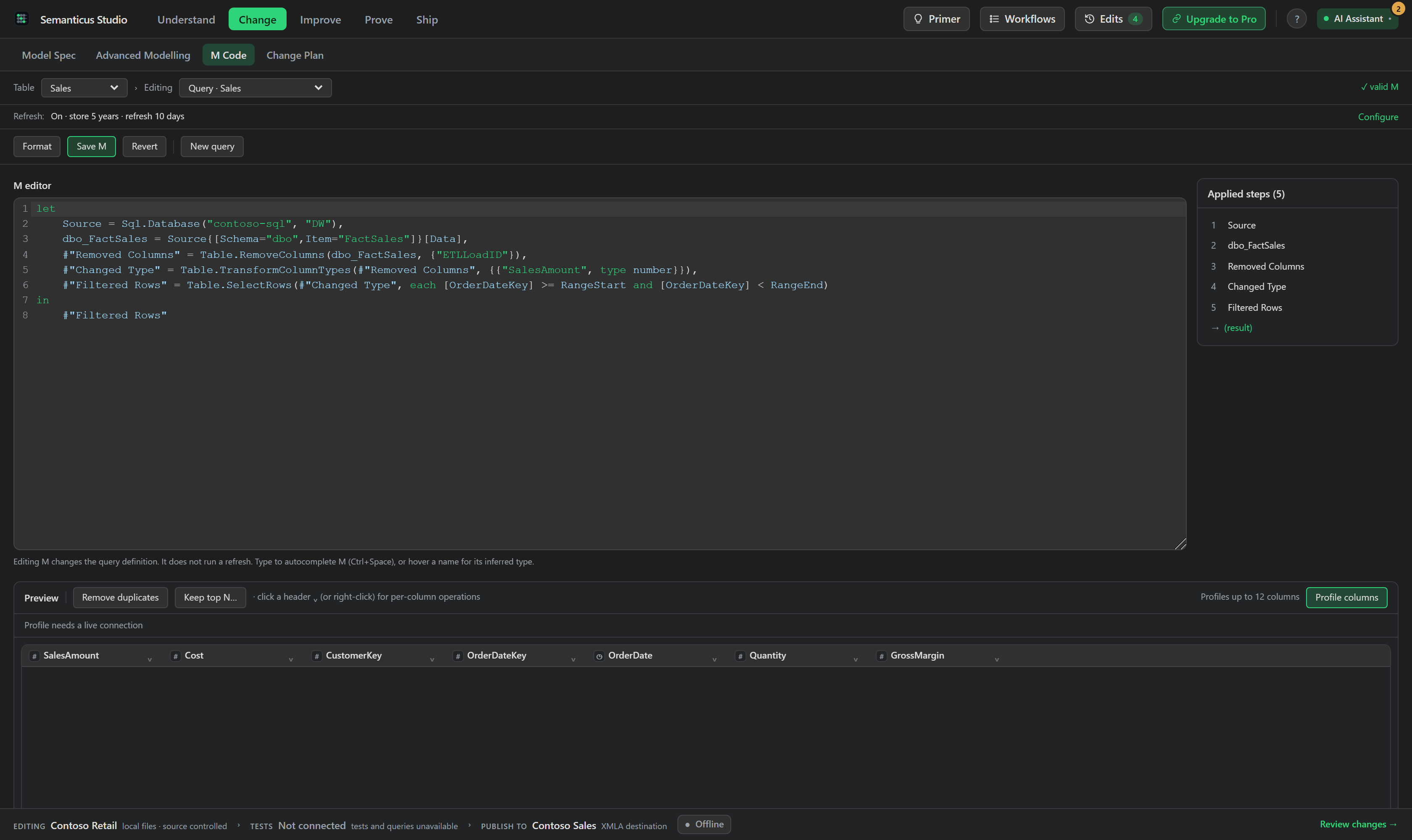The image size is (1412, 840).
Task: Click the Edits count badge 4
Action: [1135, 18]
